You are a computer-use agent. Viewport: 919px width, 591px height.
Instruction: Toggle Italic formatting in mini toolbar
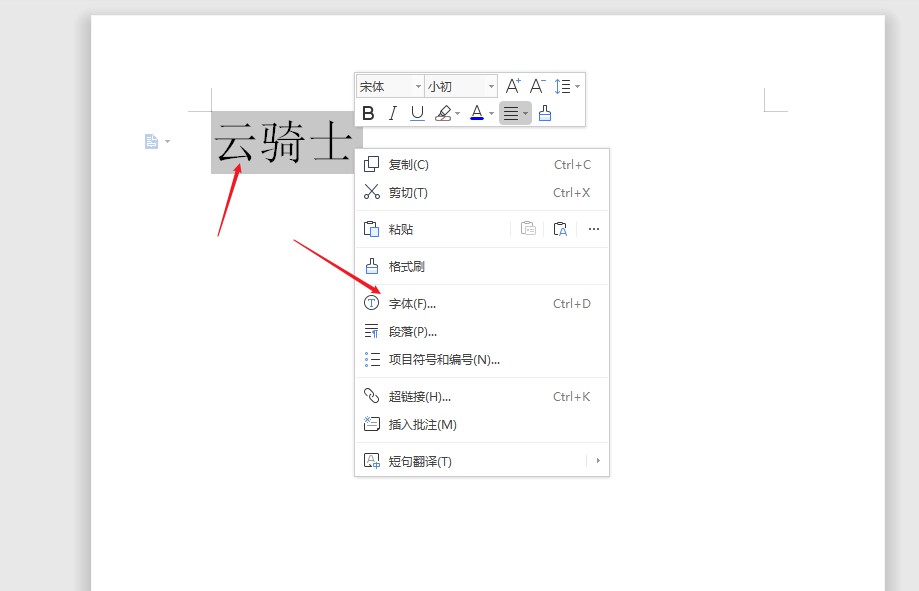393,113
